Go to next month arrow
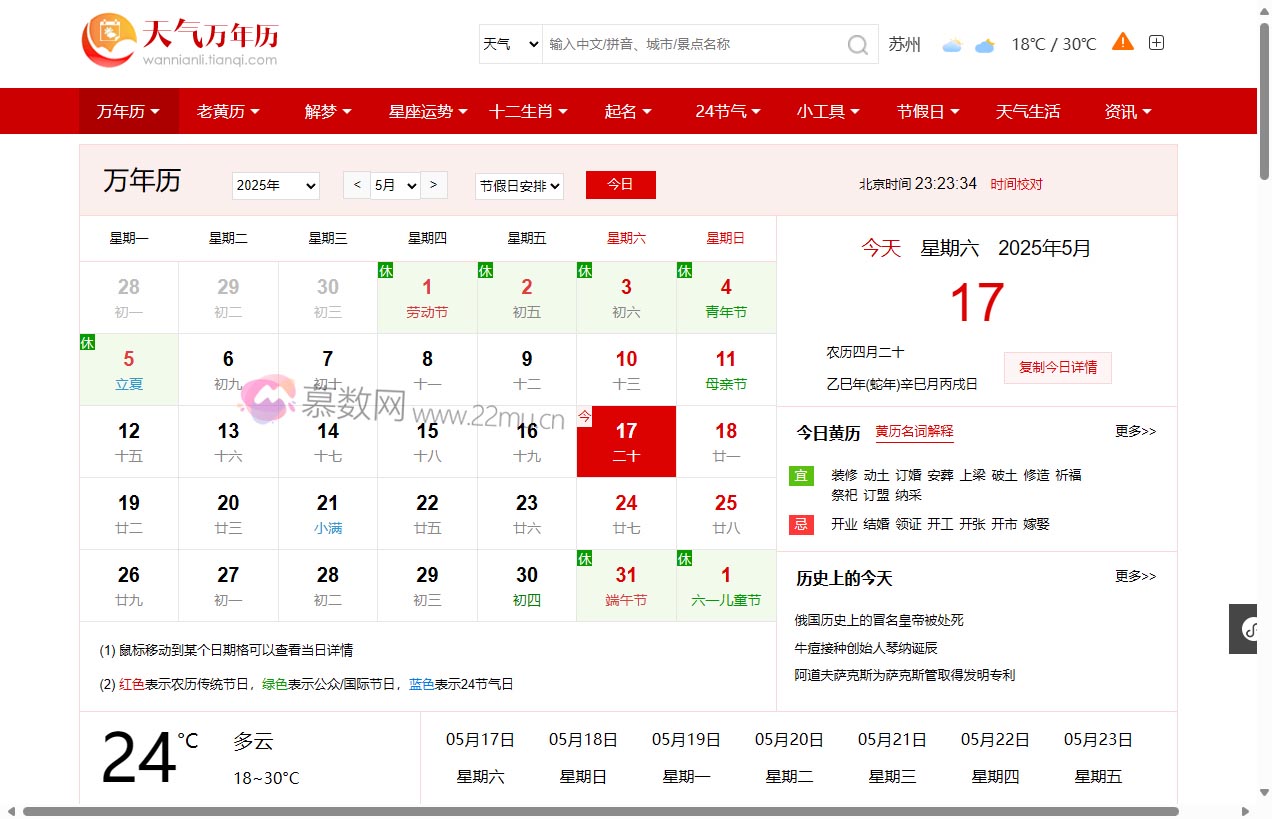The width and height of the screenshot is (1272, 819). [x=433, y=185]
